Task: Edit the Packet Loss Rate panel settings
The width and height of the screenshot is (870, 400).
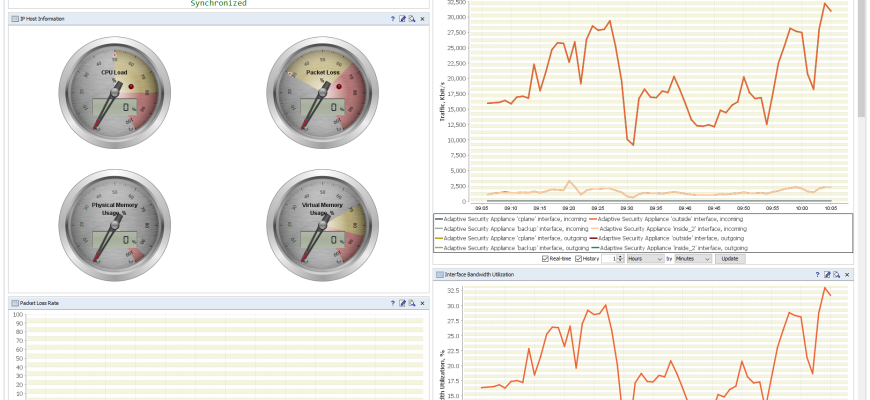Action: 402,303
